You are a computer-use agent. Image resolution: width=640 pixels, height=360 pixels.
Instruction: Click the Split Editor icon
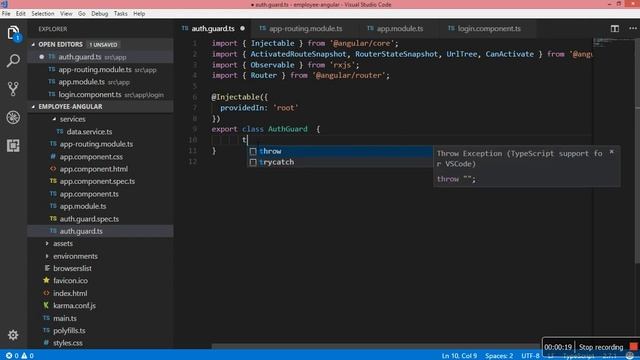click(615, 29)
